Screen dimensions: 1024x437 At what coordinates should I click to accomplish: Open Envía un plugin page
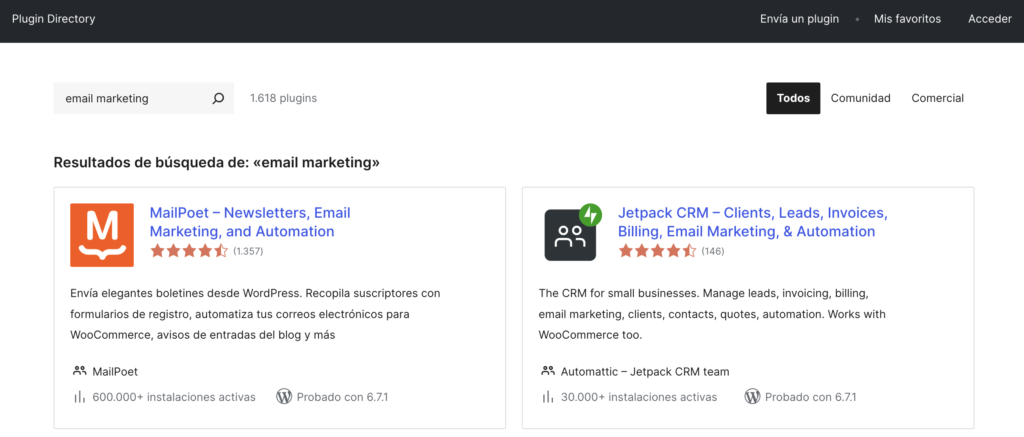pos(799,19)
